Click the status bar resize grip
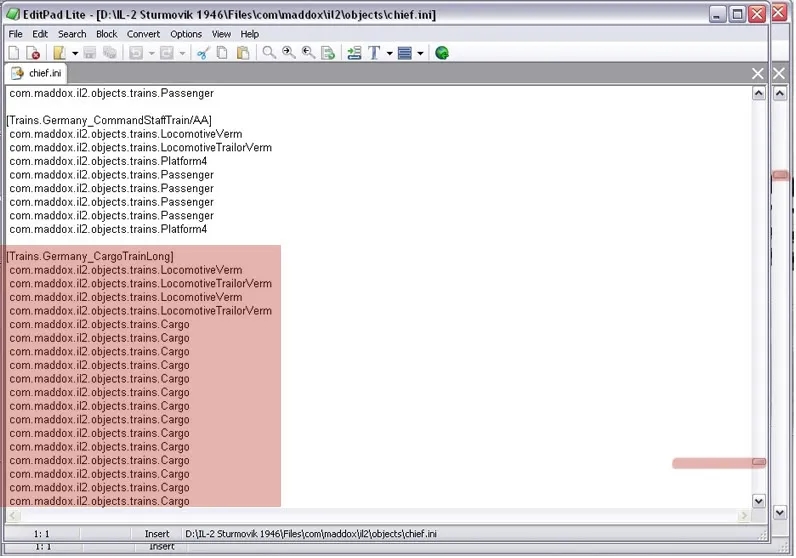Viewport: 796px width, 558px height. click(x=762, y=535)
